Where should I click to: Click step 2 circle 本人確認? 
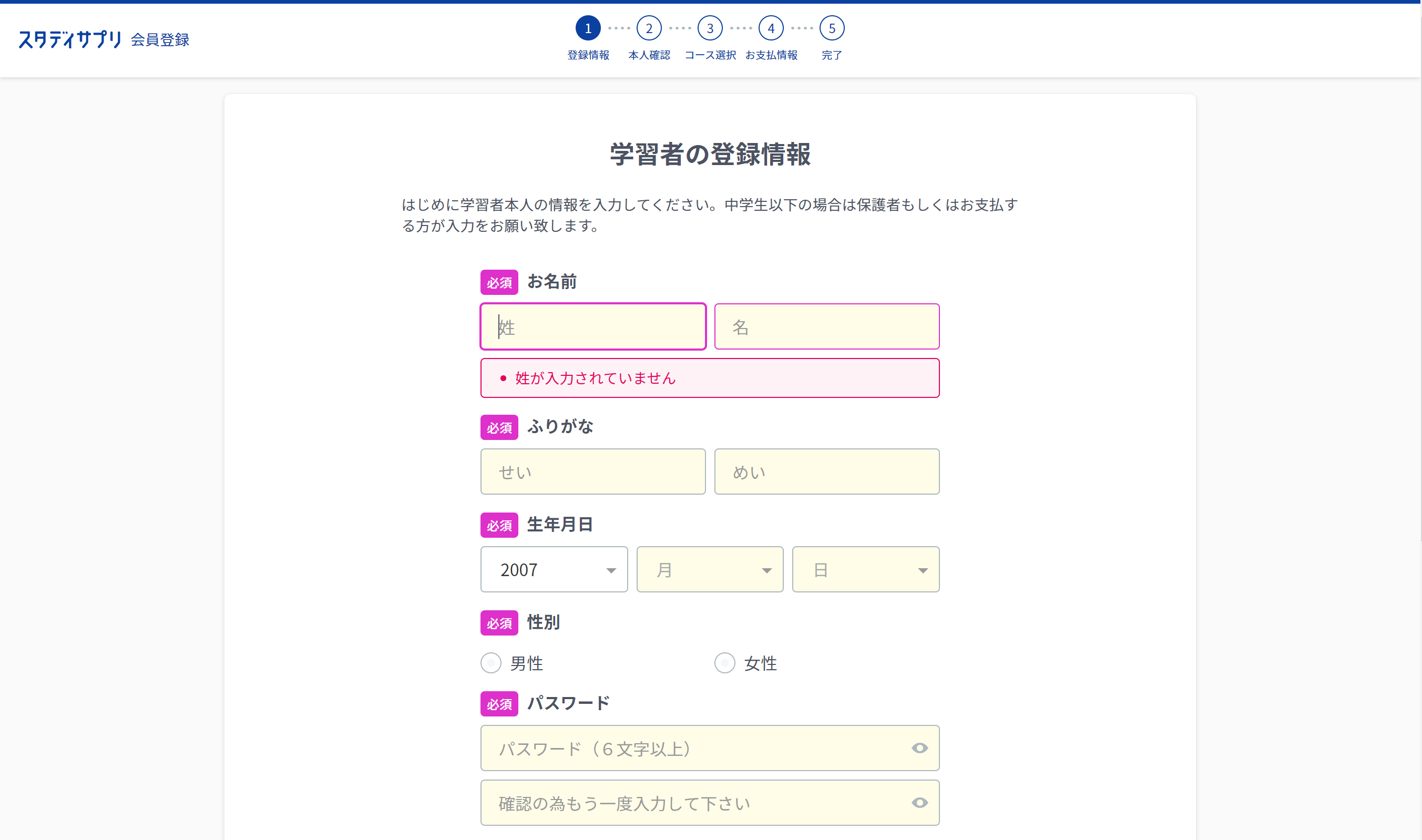click(x=649, y=28)
